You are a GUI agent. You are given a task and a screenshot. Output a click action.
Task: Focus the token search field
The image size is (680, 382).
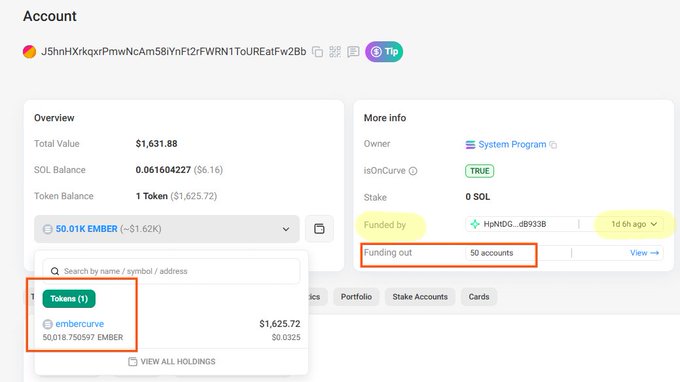(171, 271)
